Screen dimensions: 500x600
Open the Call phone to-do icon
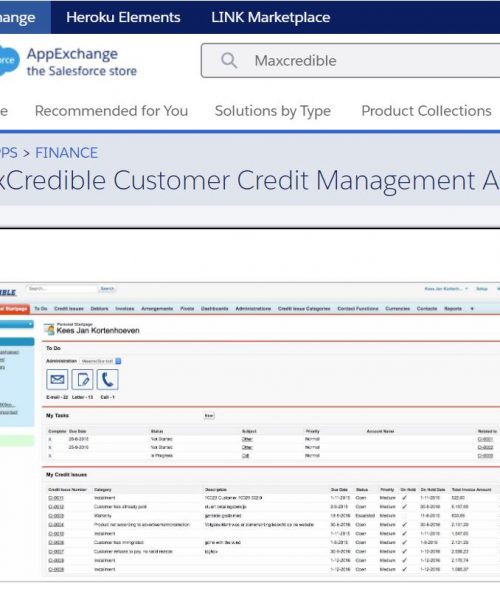107,379
